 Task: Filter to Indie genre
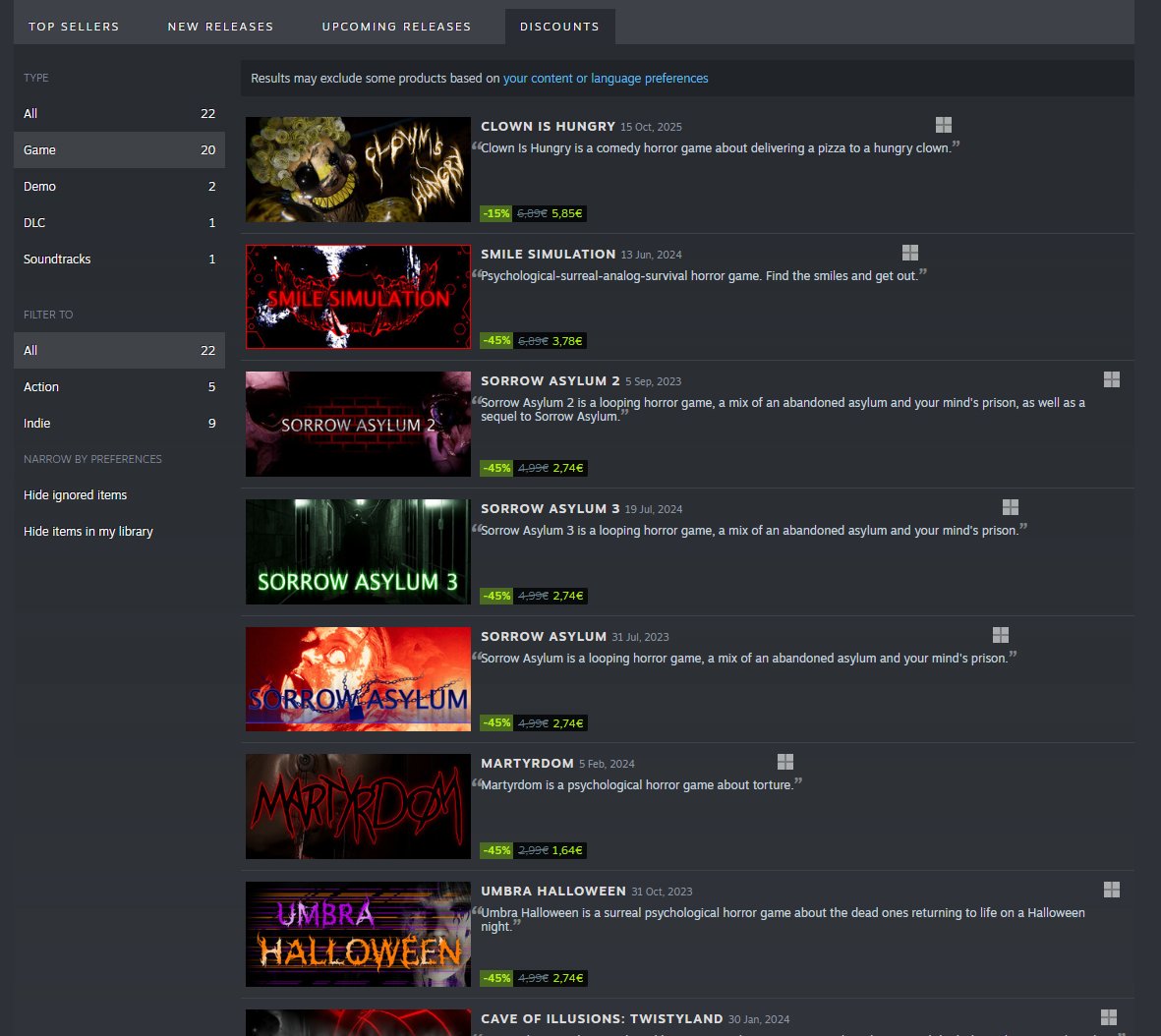119,423
